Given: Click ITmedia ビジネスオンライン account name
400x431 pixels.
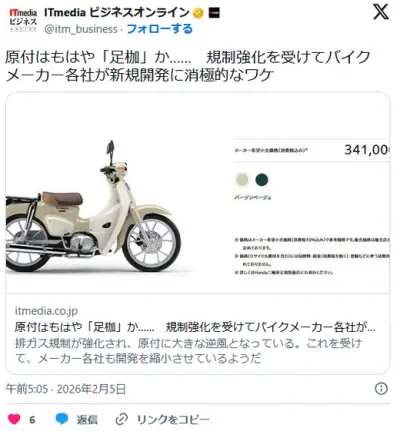Looking at the screenshot, I should pos(117,13).
